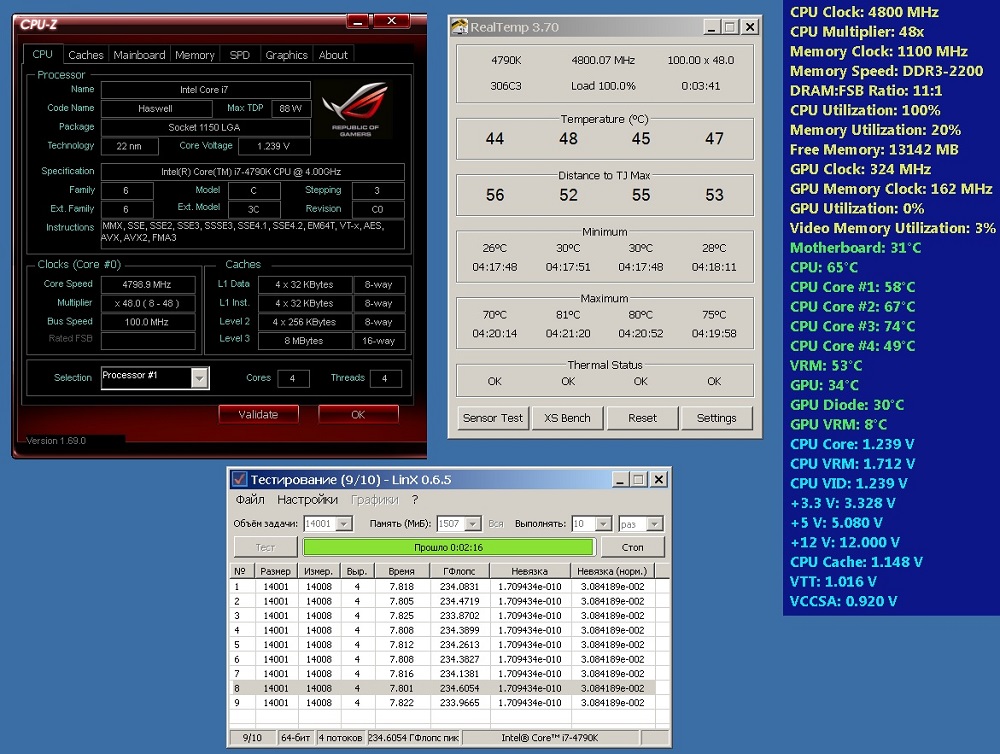Click the Время column header in LinX
1000x754 pixels.
pyautogui.click(x=401, y=571)
